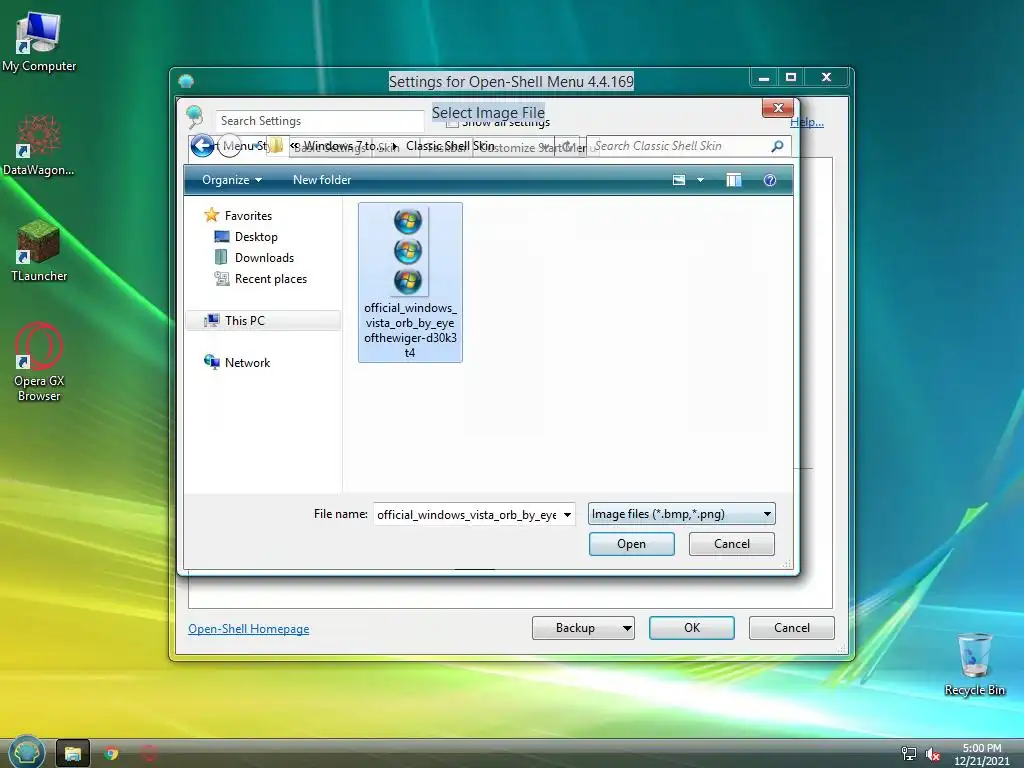Click OK in Open-Shell settings window
The height and width of the screenshot is (768, 1024).
tap(692, 628)
